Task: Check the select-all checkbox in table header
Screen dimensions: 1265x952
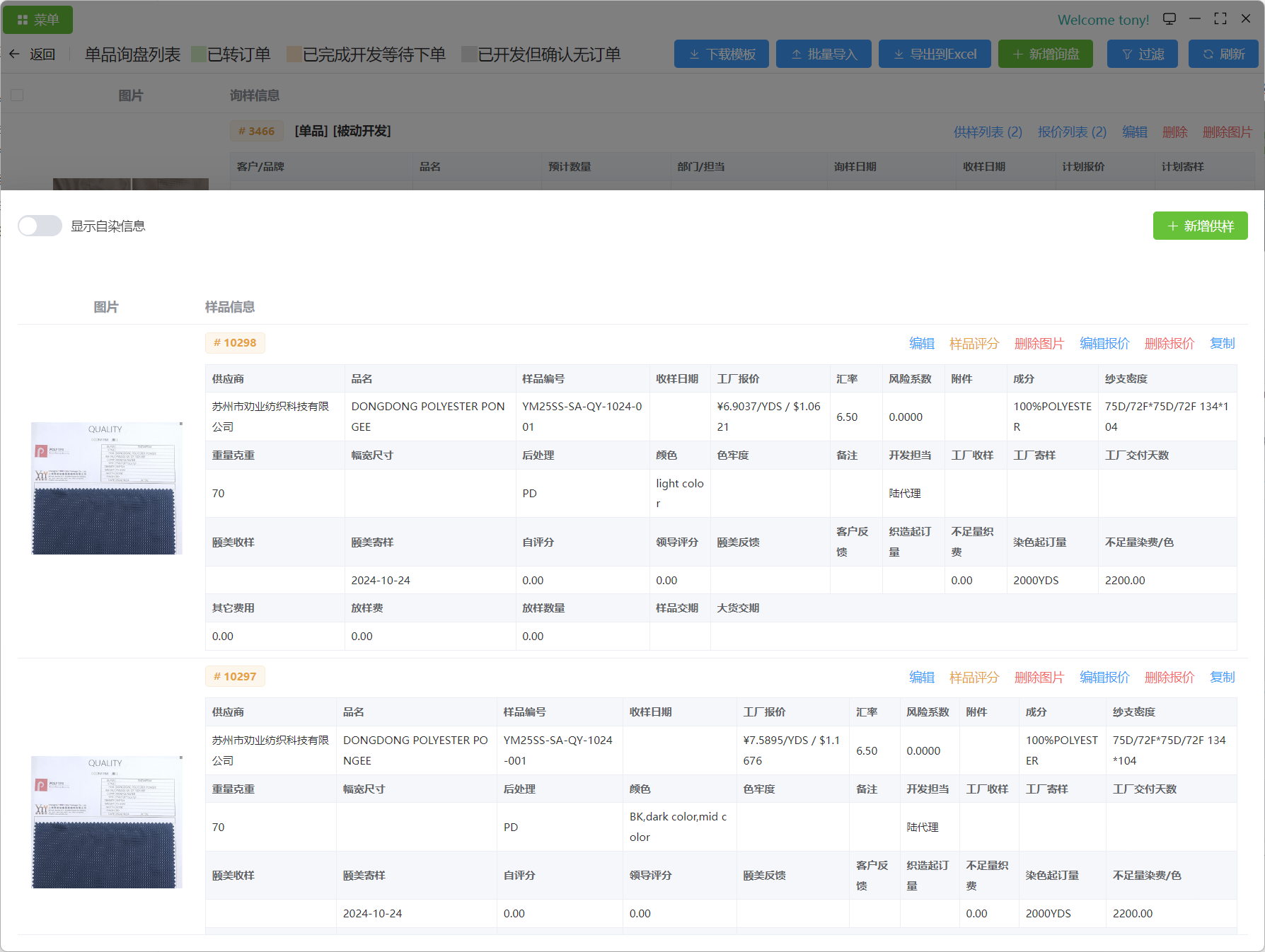Action: pyautogui.click(x=18, y=95)
